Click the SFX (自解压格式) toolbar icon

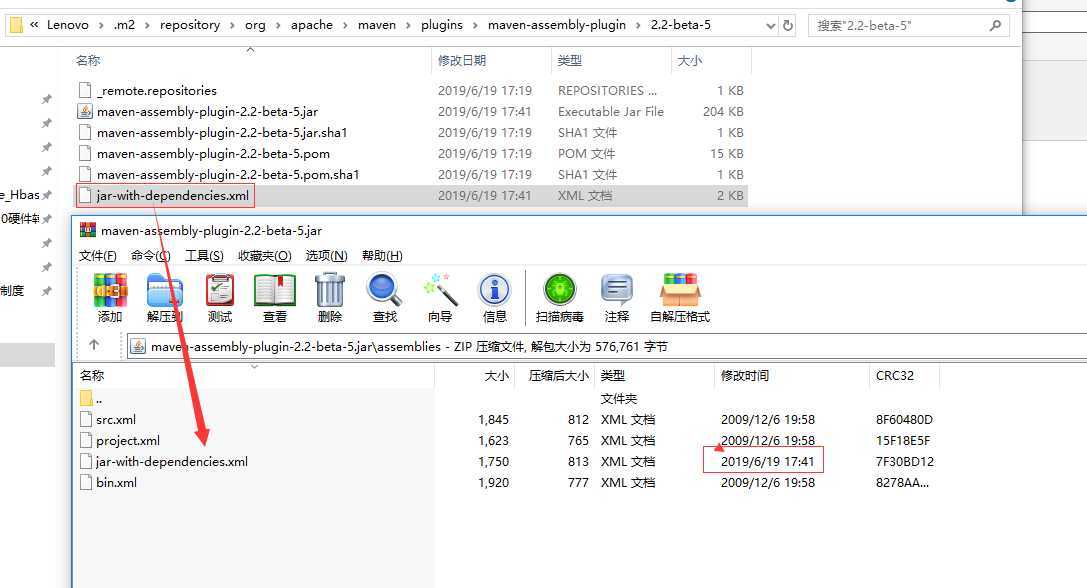[x=680, y=290]
